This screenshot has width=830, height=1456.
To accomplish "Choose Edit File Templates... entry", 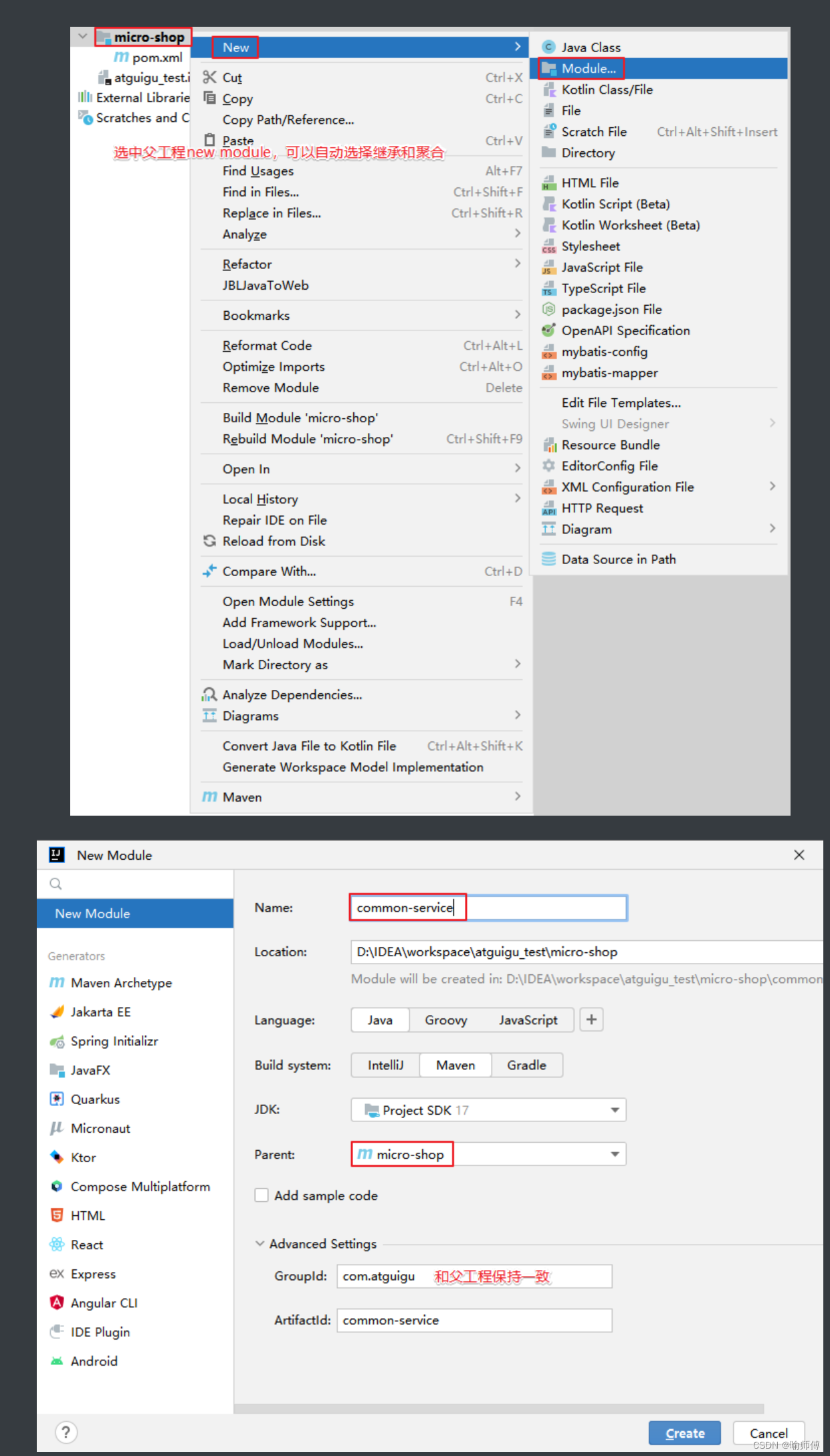I will click(x=659, y=403).
